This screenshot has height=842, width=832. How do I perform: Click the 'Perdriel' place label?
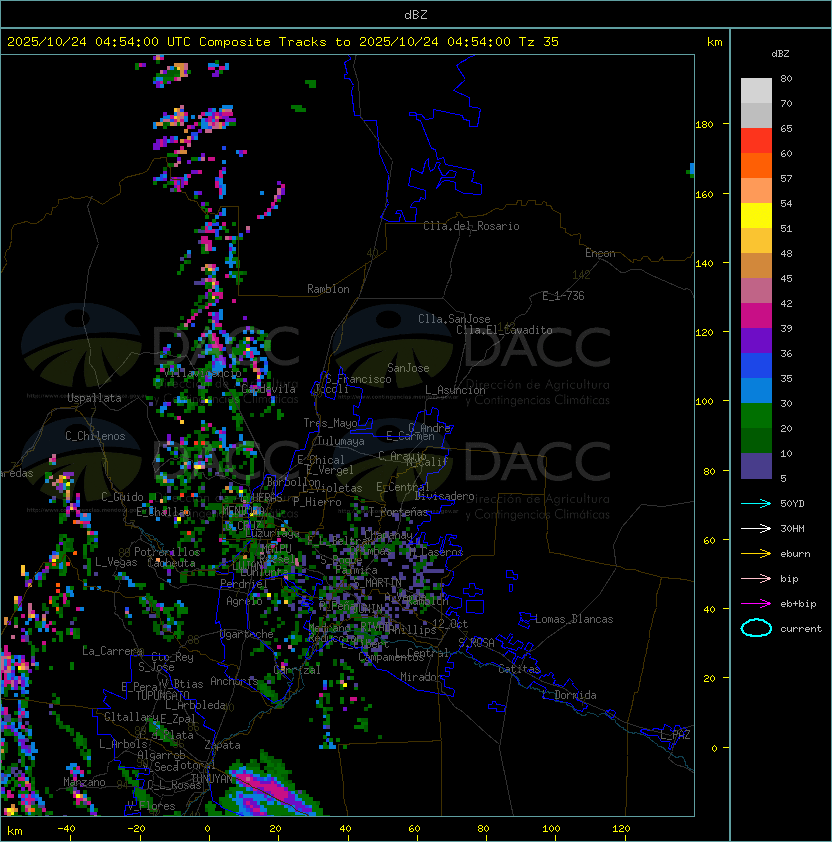pos(244,584)
